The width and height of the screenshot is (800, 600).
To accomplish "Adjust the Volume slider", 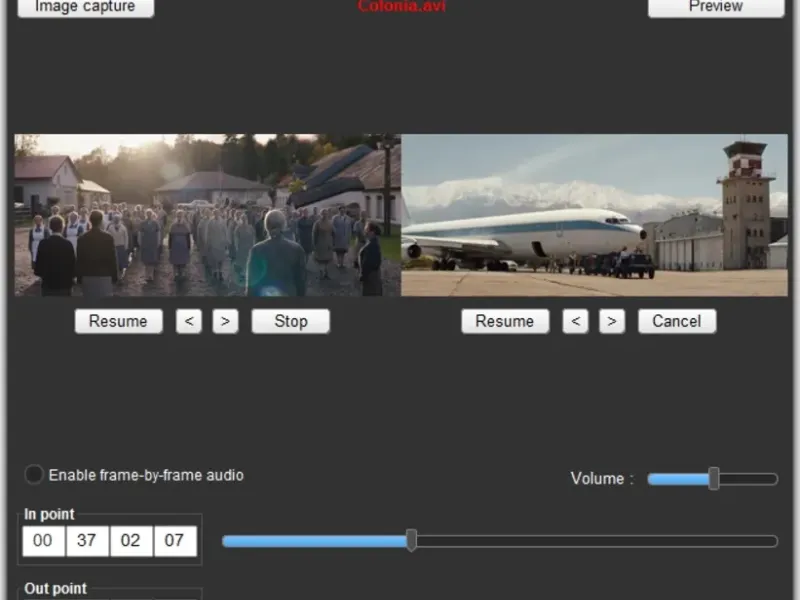I will tap(714, 479).
